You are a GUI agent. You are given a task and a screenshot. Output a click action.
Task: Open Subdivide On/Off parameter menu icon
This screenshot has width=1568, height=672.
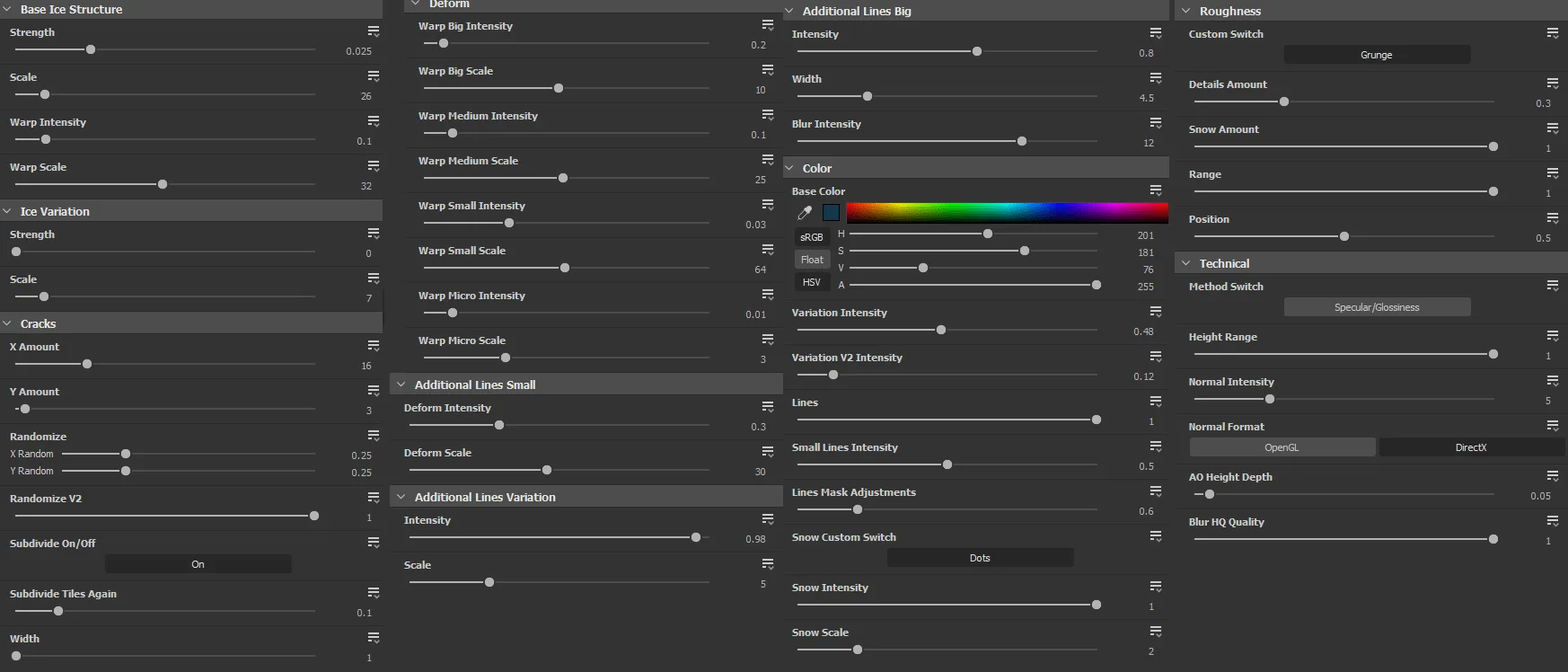tap(374, 543)
